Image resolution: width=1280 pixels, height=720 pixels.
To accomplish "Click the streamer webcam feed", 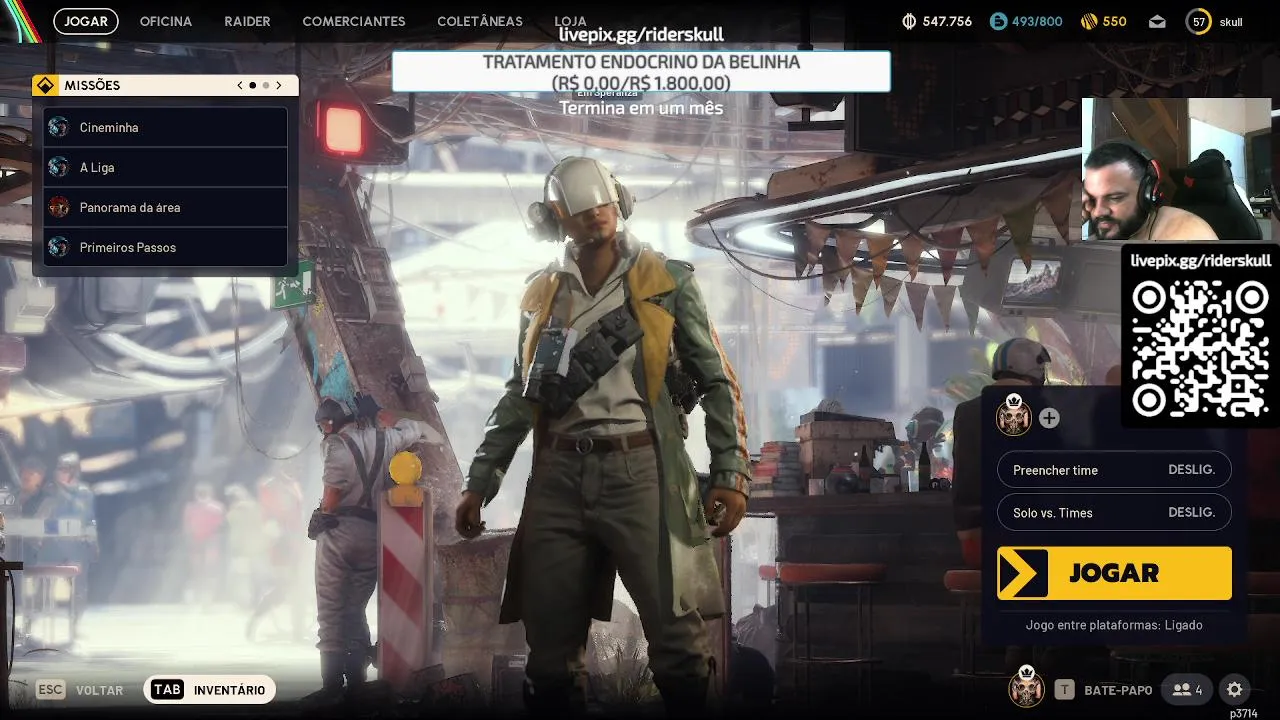I will [x=1177, y=169].
